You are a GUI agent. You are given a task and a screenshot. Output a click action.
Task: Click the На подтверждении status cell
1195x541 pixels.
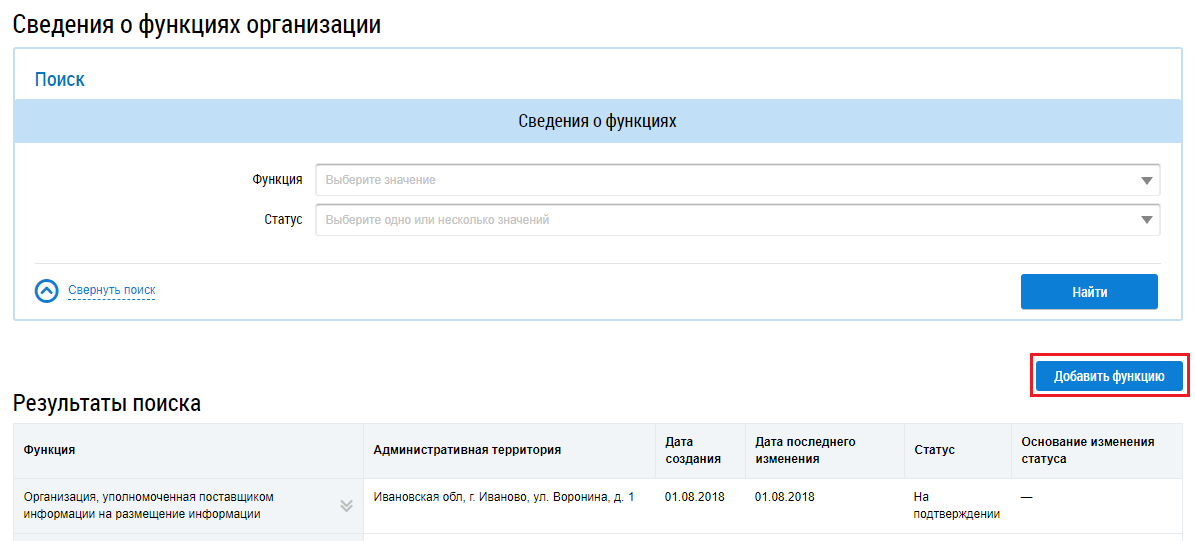(956, 505)
